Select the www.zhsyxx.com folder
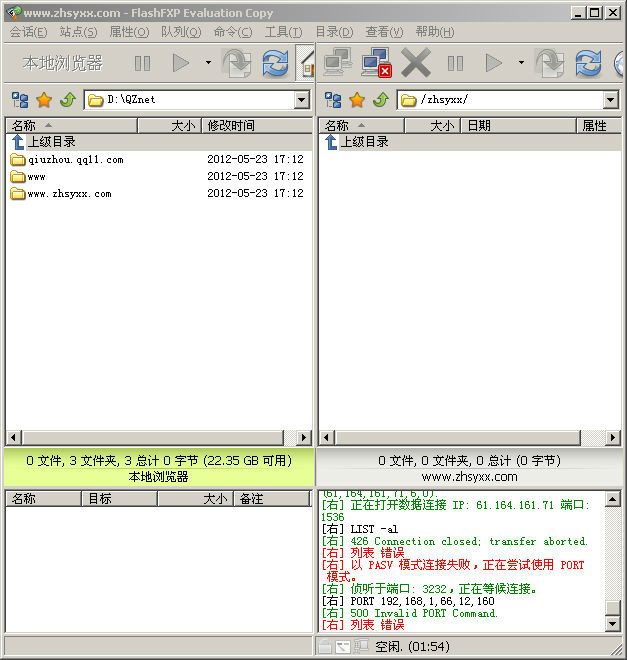 coord(61,194)
